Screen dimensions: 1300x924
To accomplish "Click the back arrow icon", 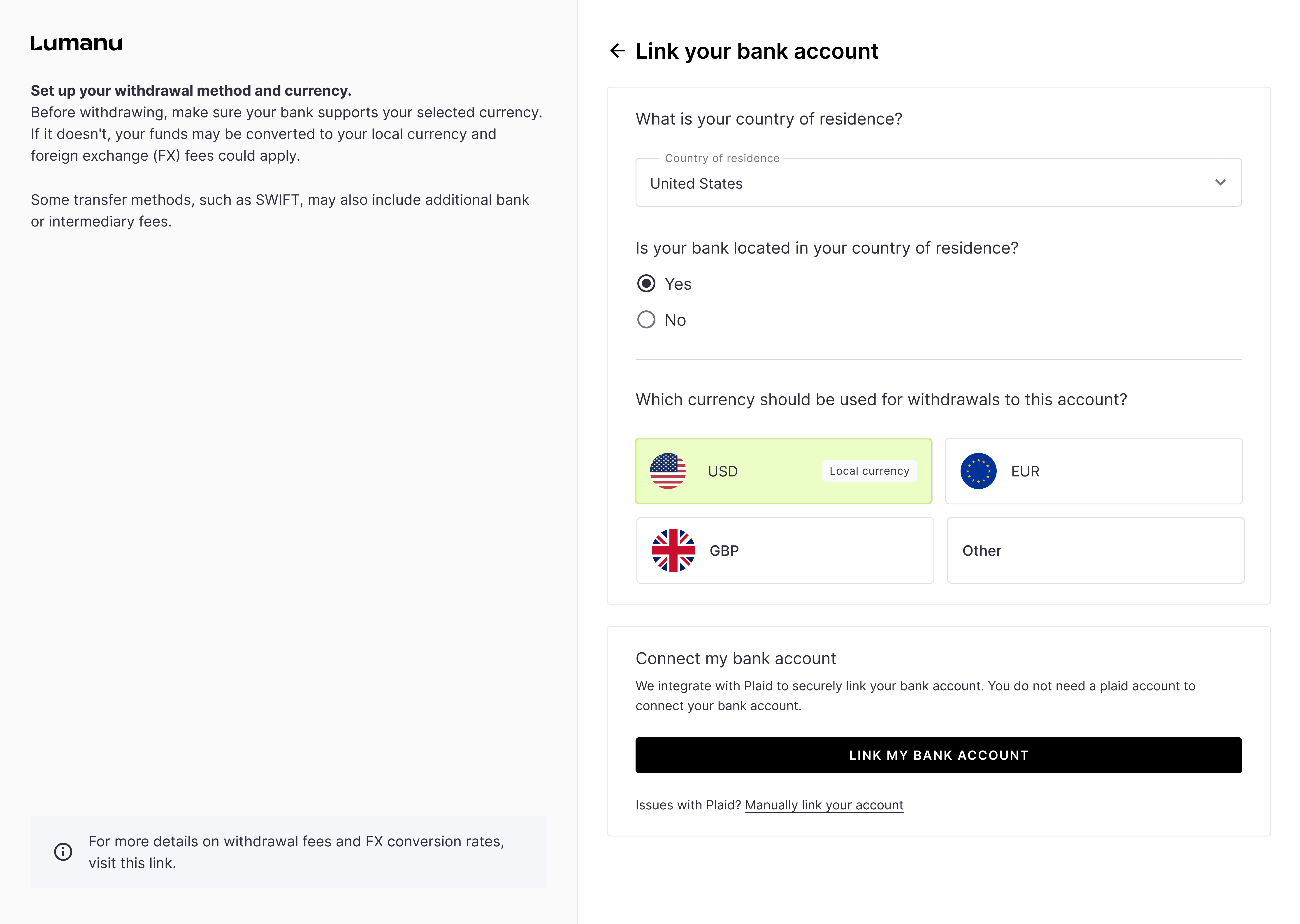I will tap(617, 51).
